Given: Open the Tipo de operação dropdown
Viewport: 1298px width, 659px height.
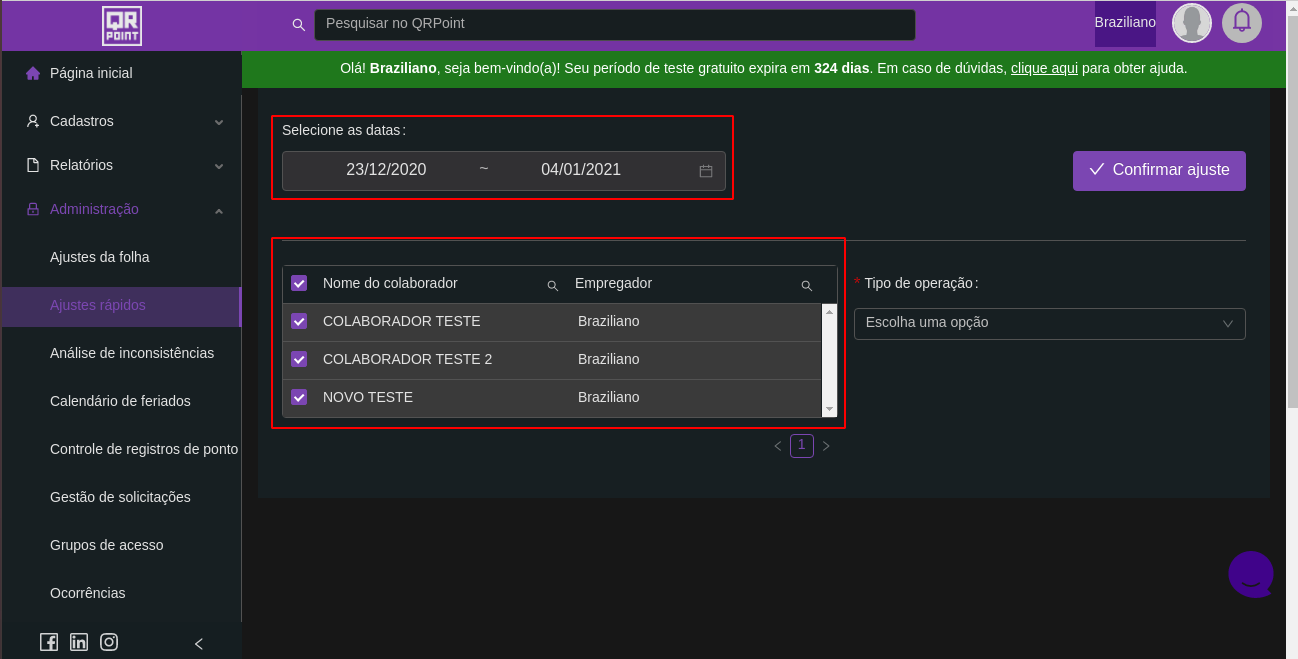Looking at the screenshot, I should coord(1049,323).
